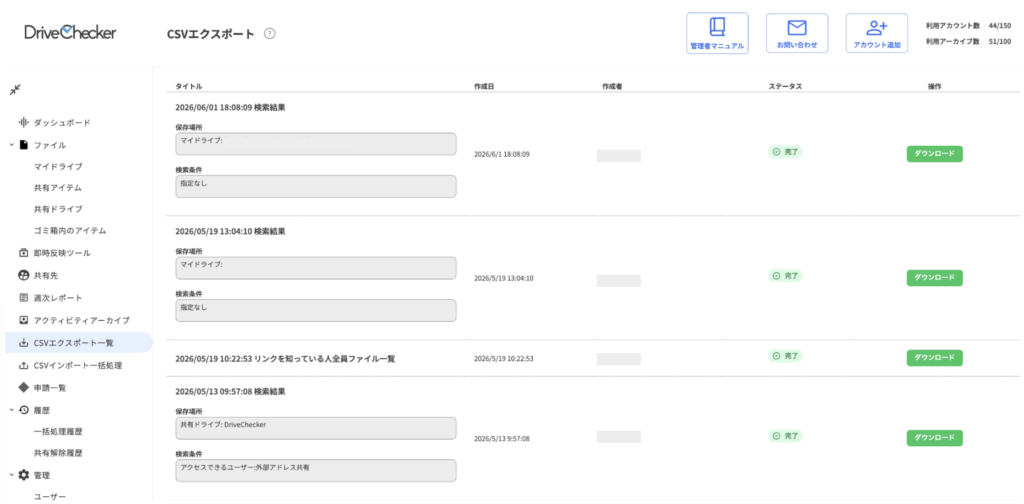
Task: Click the 履歴 clock icon
Action: click(24, 410)
